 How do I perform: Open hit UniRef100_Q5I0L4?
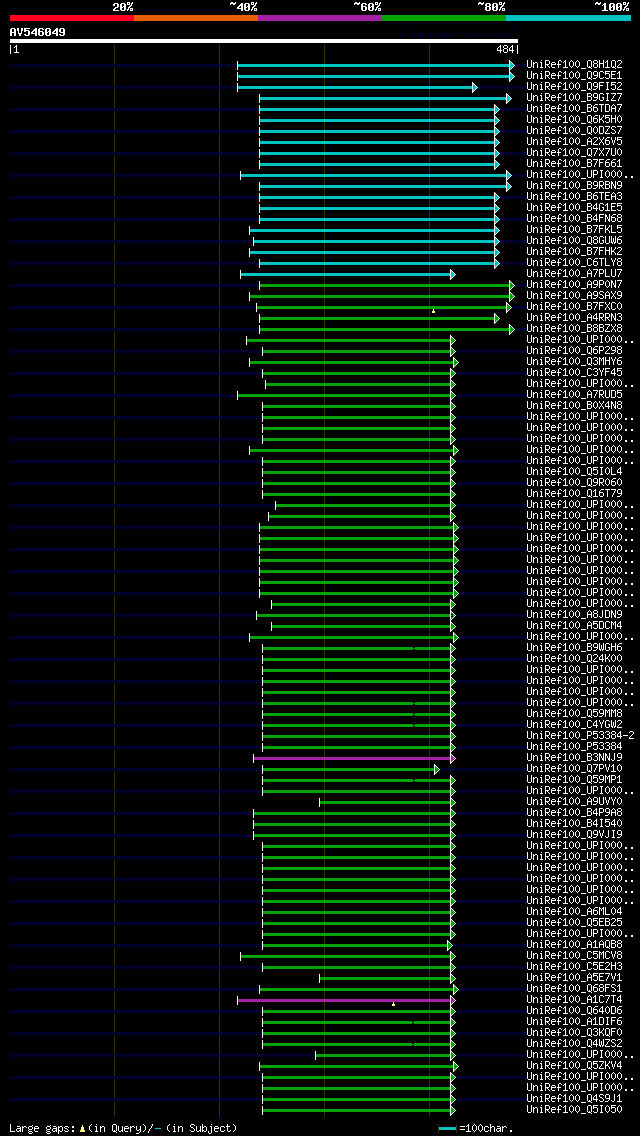click(x=574, y=472)
